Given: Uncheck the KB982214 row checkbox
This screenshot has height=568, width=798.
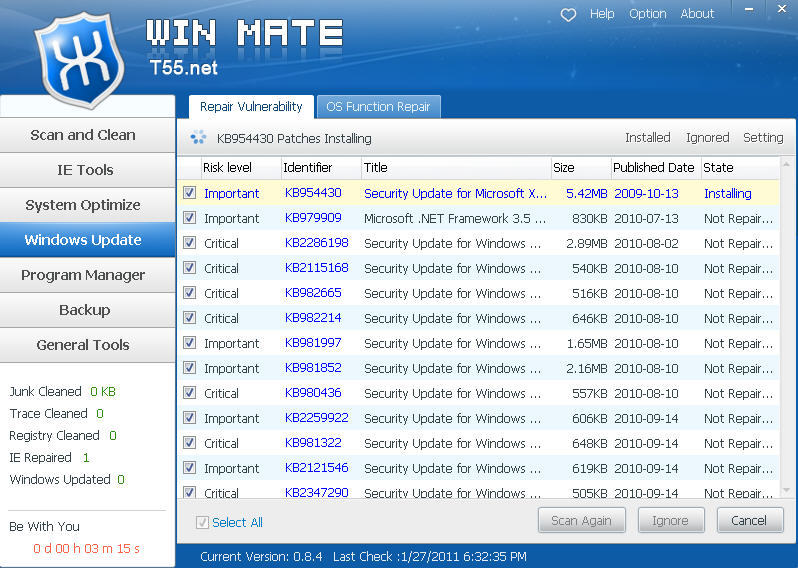Looking at the screenshot, I should pyautogui.click(x=189, y=317).
